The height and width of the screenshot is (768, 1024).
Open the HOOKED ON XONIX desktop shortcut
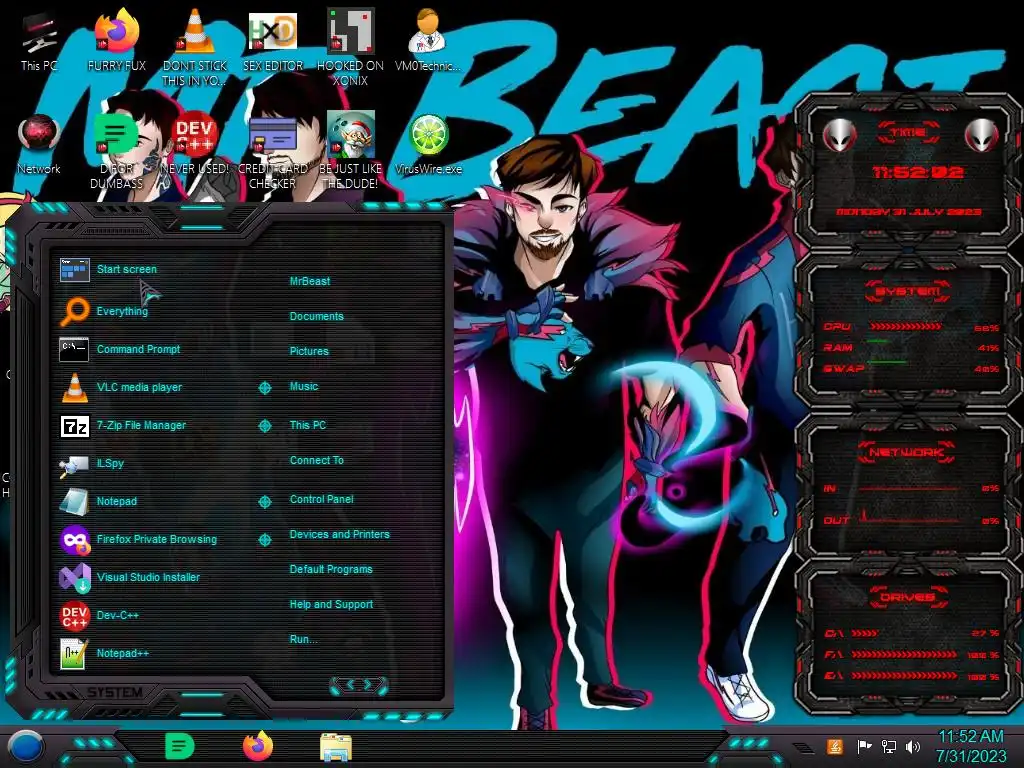pos(351,47)
